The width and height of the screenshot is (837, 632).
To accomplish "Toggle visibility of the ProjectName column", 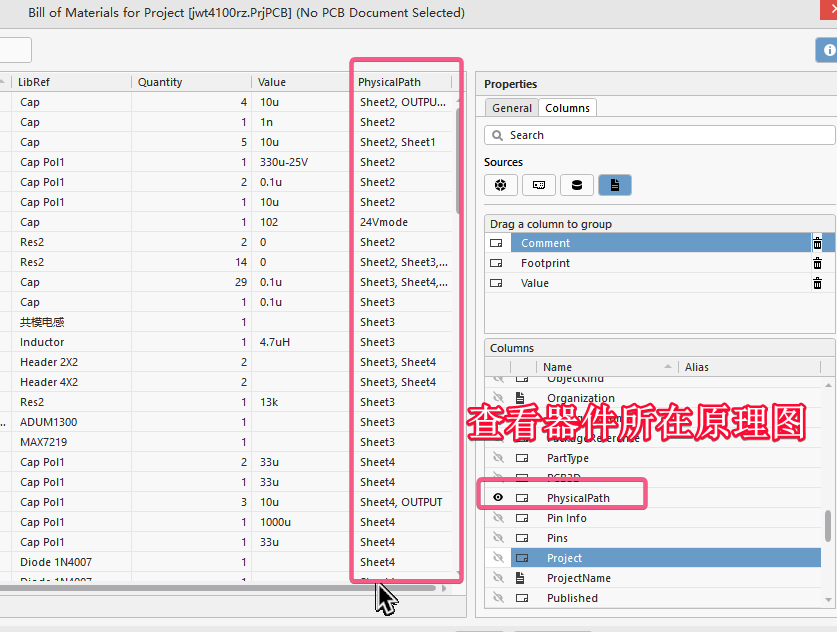I will 498,578.
